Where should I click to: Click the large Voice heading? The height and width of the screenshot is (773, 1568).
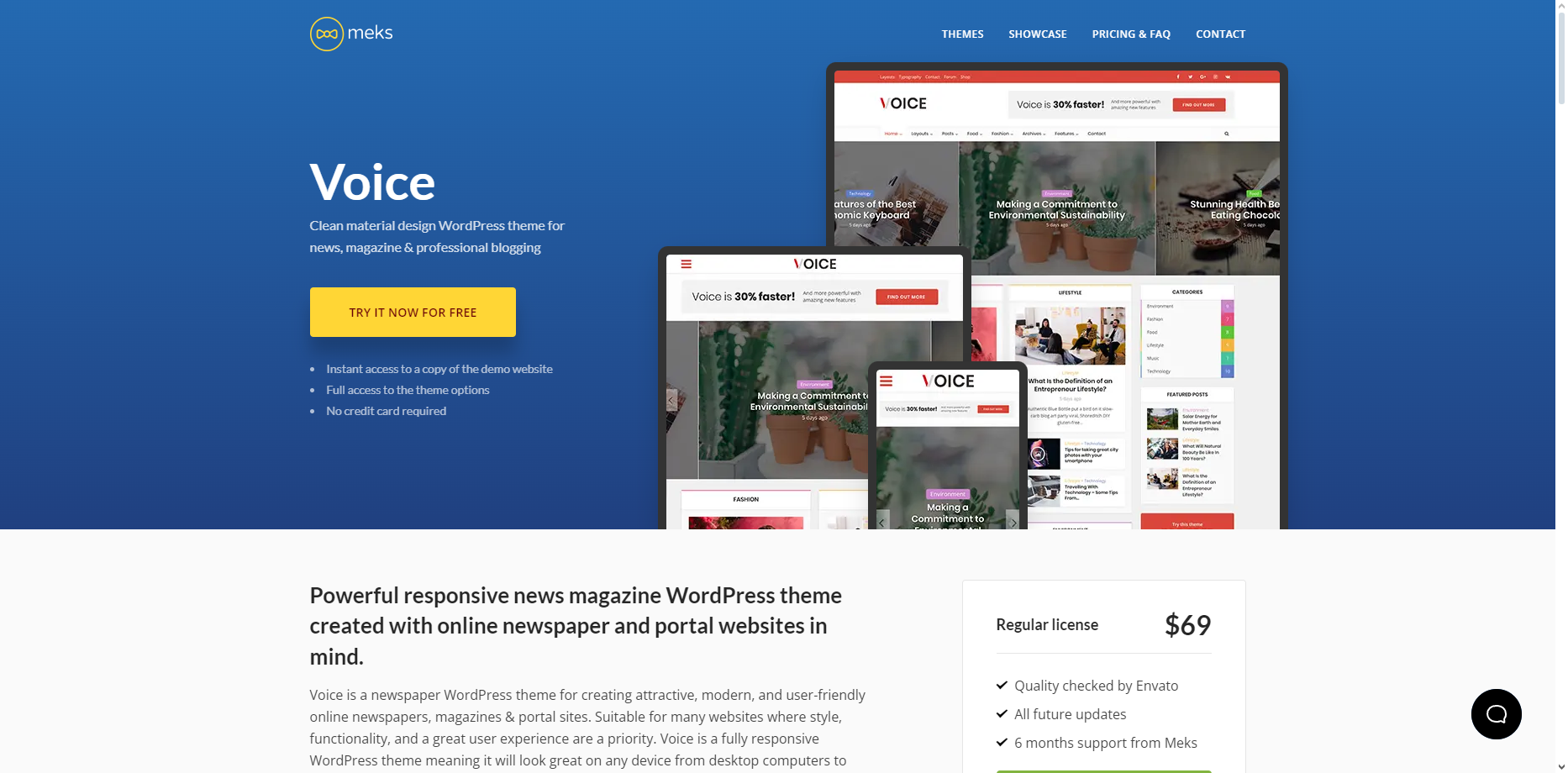(372, 181)
